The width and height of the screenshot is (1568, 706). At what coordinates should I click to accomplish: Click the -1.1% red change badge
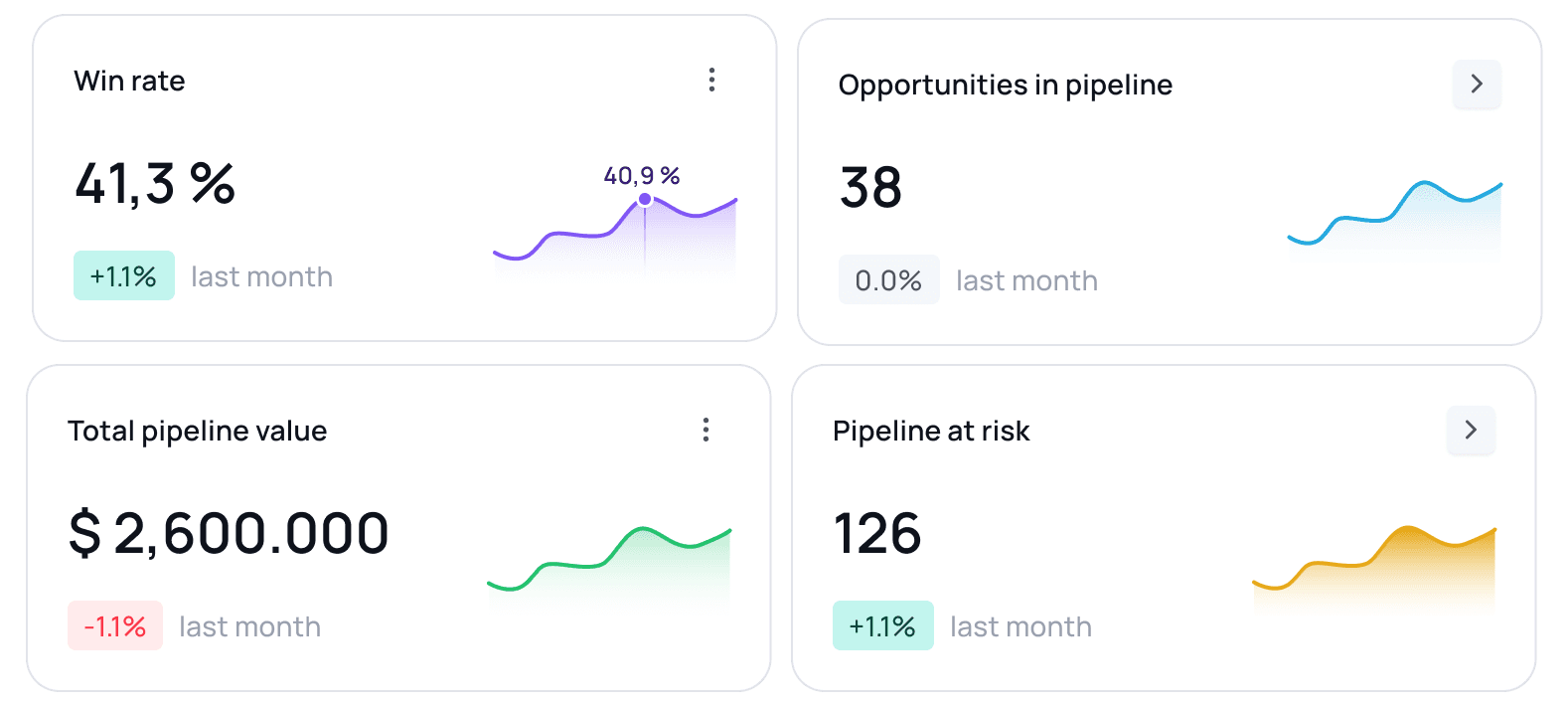point(115,626)
